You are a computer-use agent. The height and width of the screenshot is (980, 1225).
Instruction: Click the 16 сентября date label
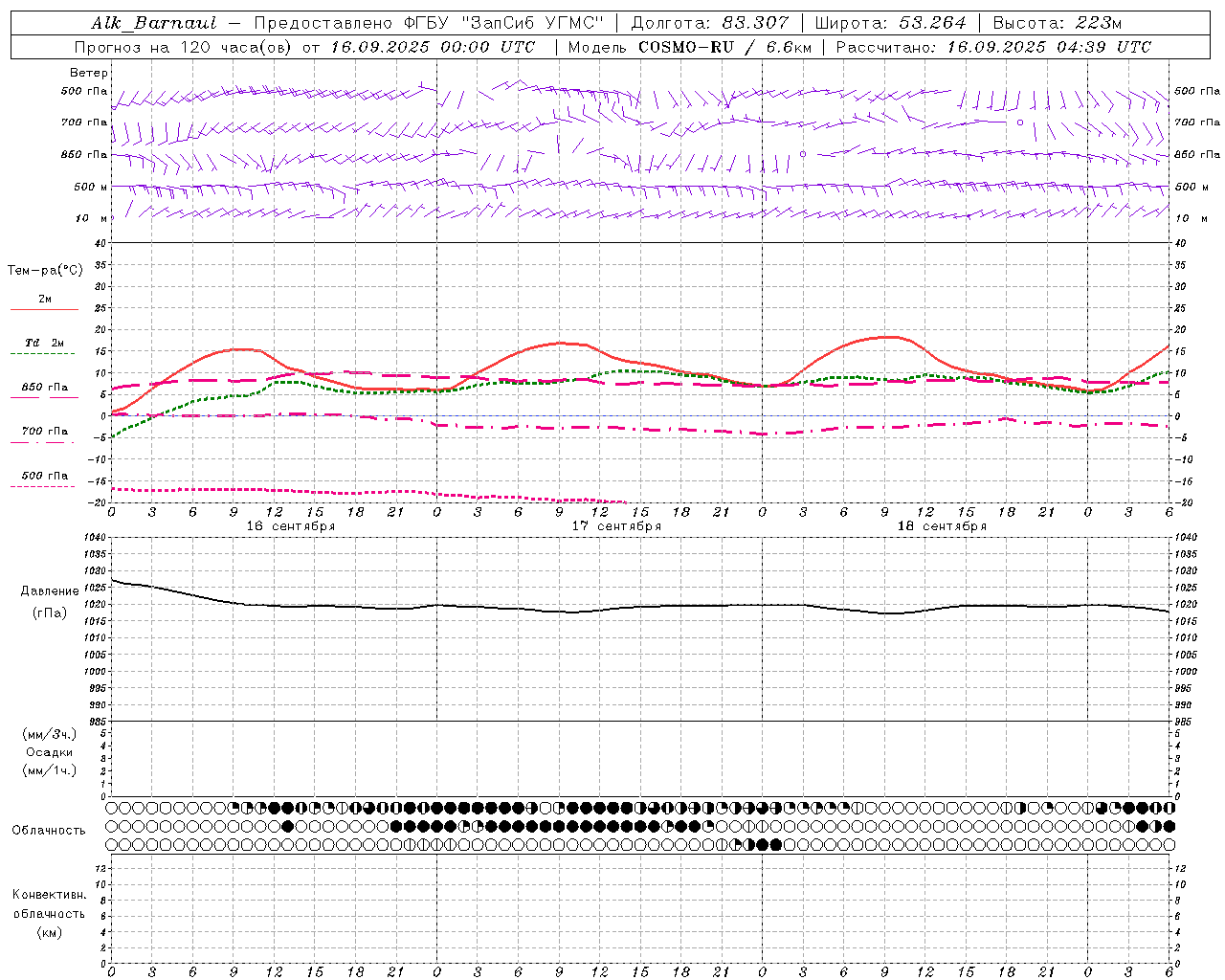291,526
